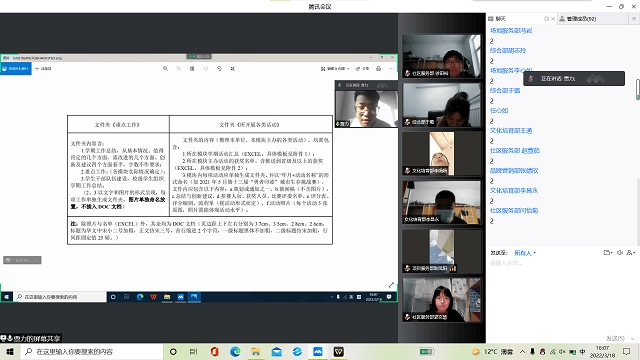Image resolution: width=640 pixels, height=360 pixels.
Task: Launch Office from the taskbar
Action: coord(214,351)
